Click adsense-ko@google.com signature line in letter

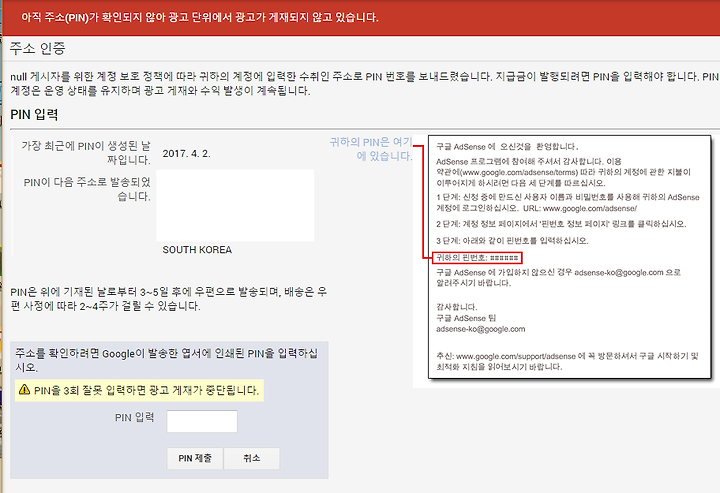(481, 329)
